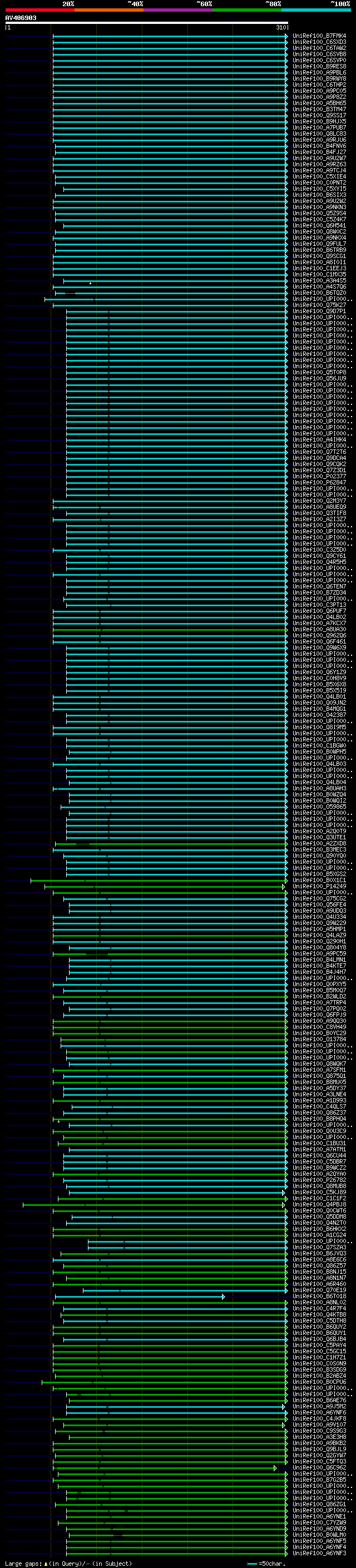Click the orange ~40% identity legend bar
This screenshot has height=1568, width=356.
coord(109,10)
